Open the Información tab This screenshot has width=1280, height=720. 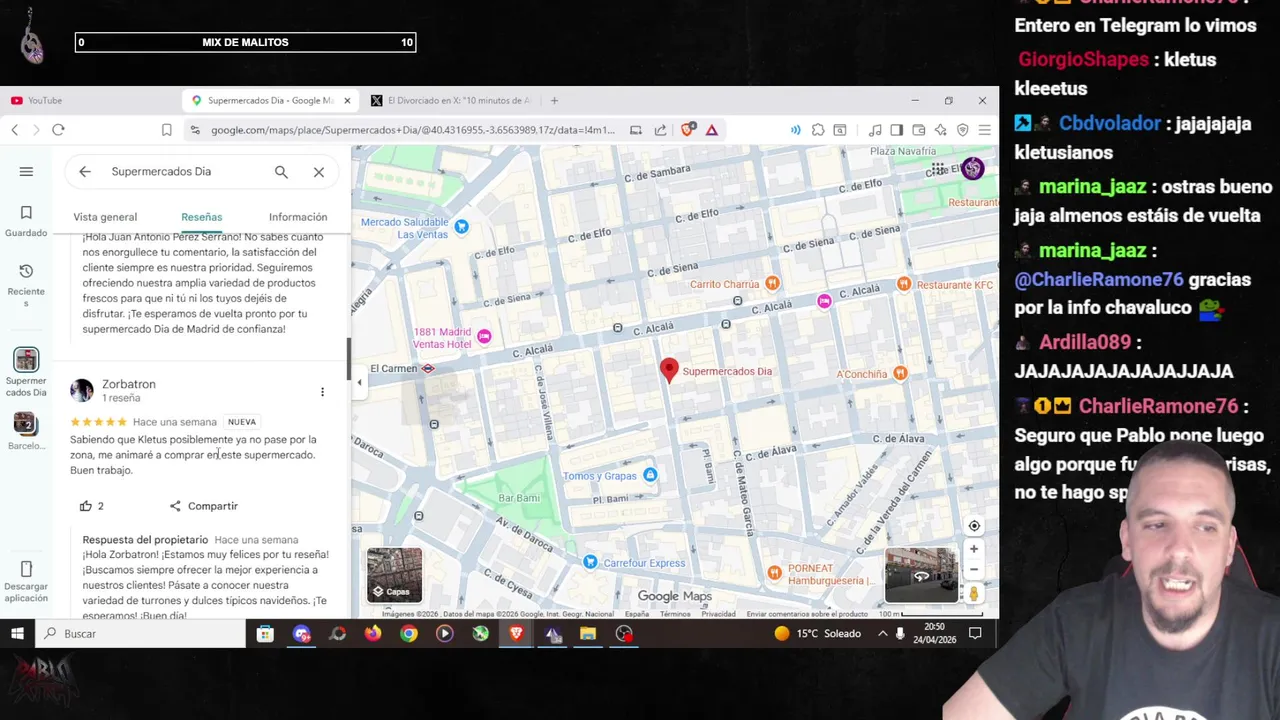click(298, 217)
